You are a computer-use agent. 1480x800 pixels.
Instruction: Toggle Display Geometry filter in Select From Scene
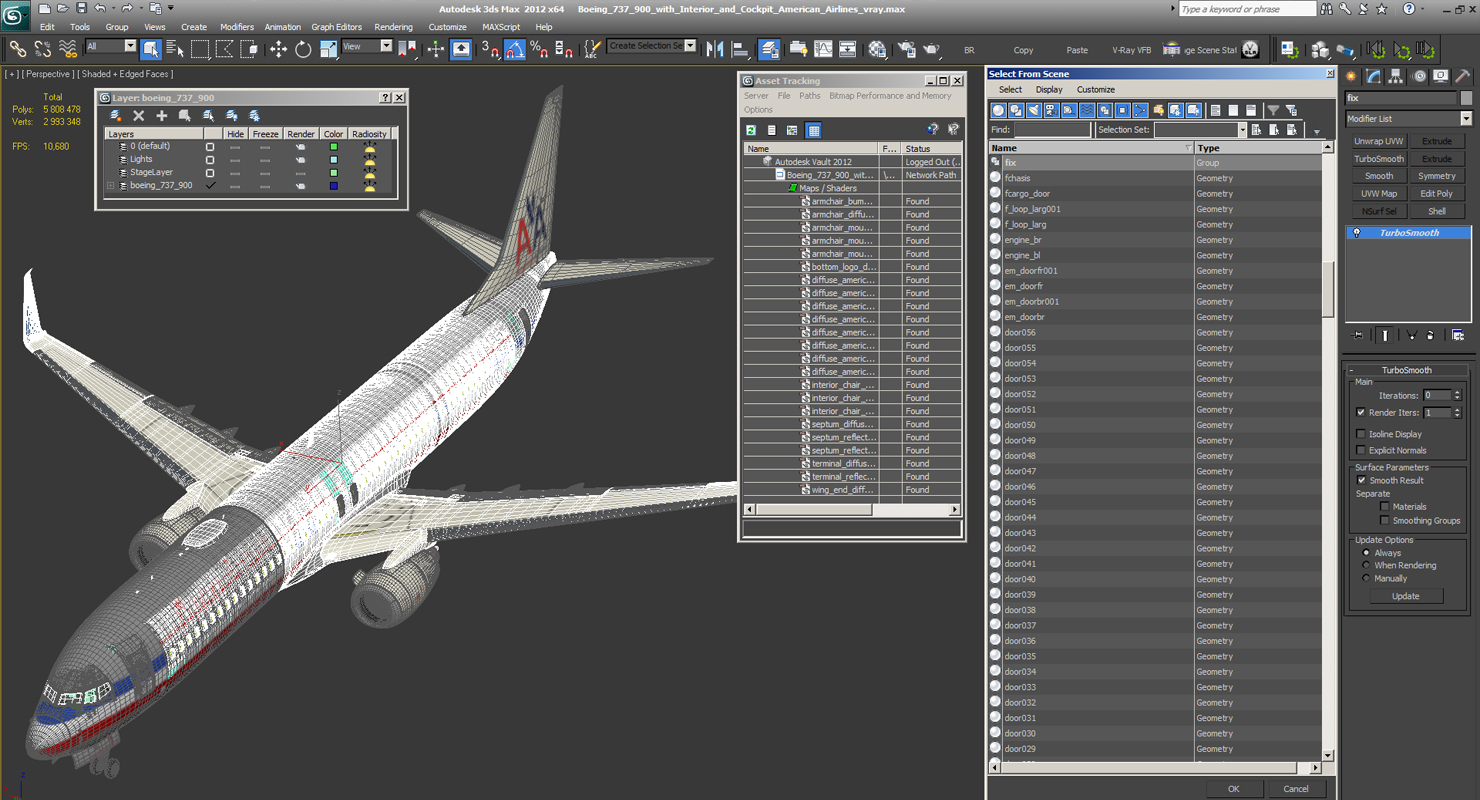(998, 110)
